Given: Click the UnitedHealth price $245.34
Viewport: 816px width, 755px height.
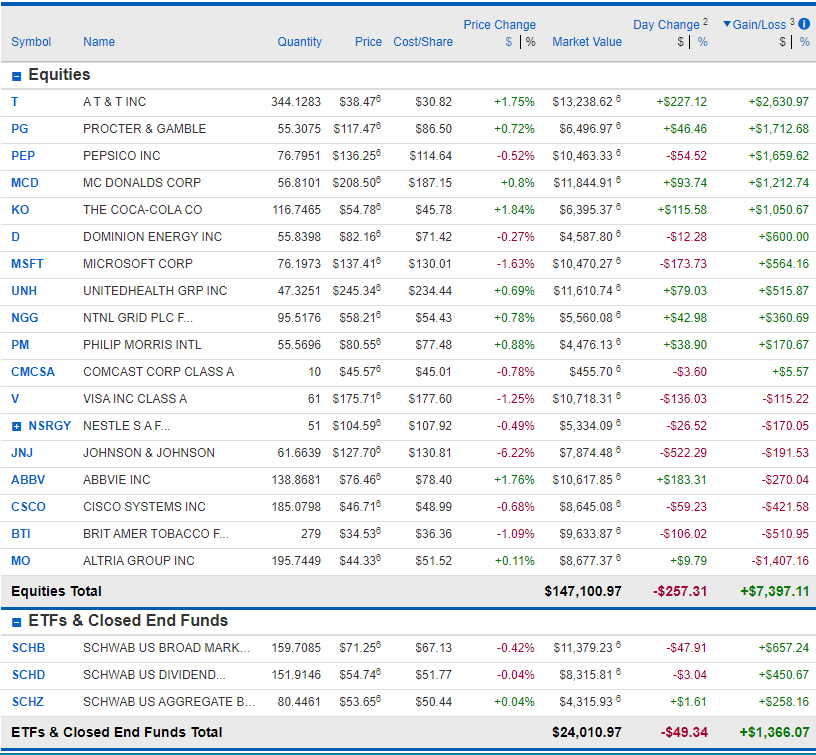Looking at the screenshot, I should 354,291.
